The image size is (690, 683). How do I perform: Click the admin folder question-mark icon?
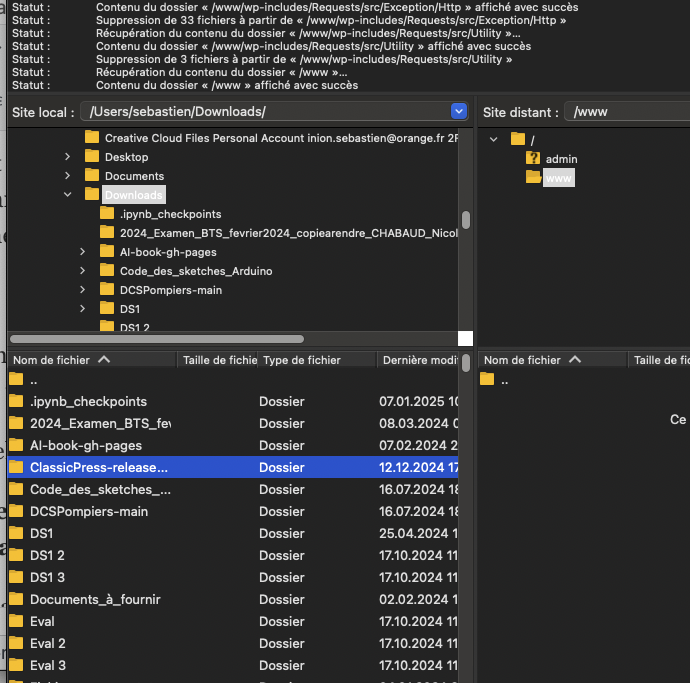(x=533, y=158)
